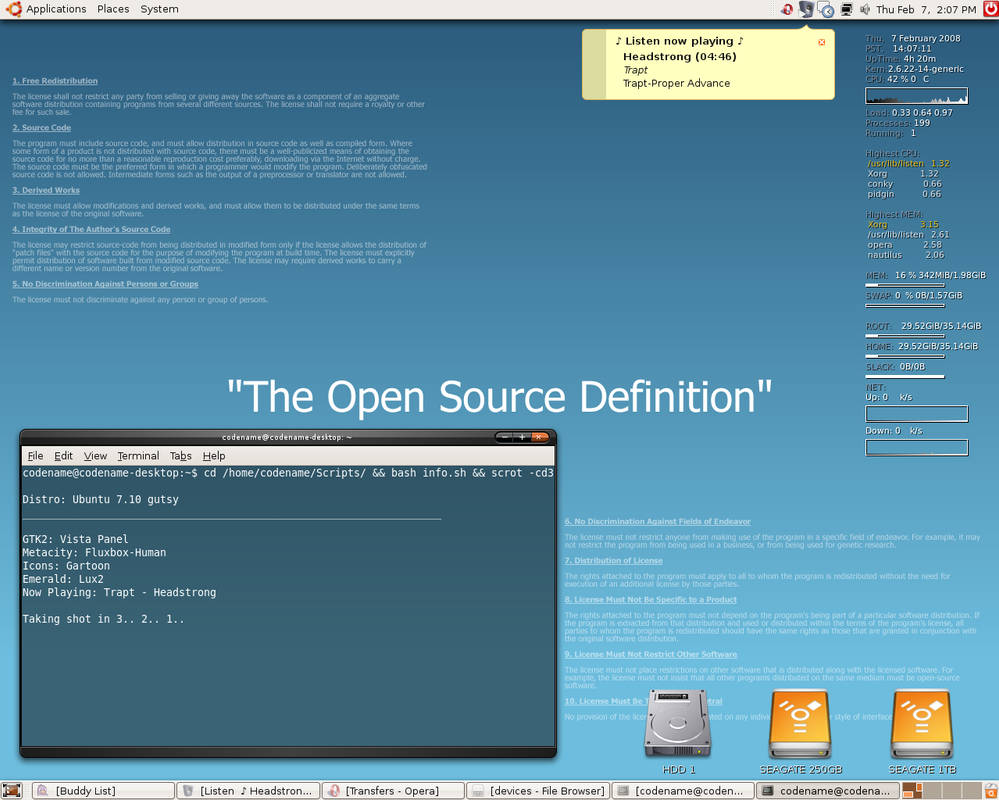Click the 'Now Playing: Trapt - Headstrong' terminal line
999x800 pixels.
pos(119,592)
